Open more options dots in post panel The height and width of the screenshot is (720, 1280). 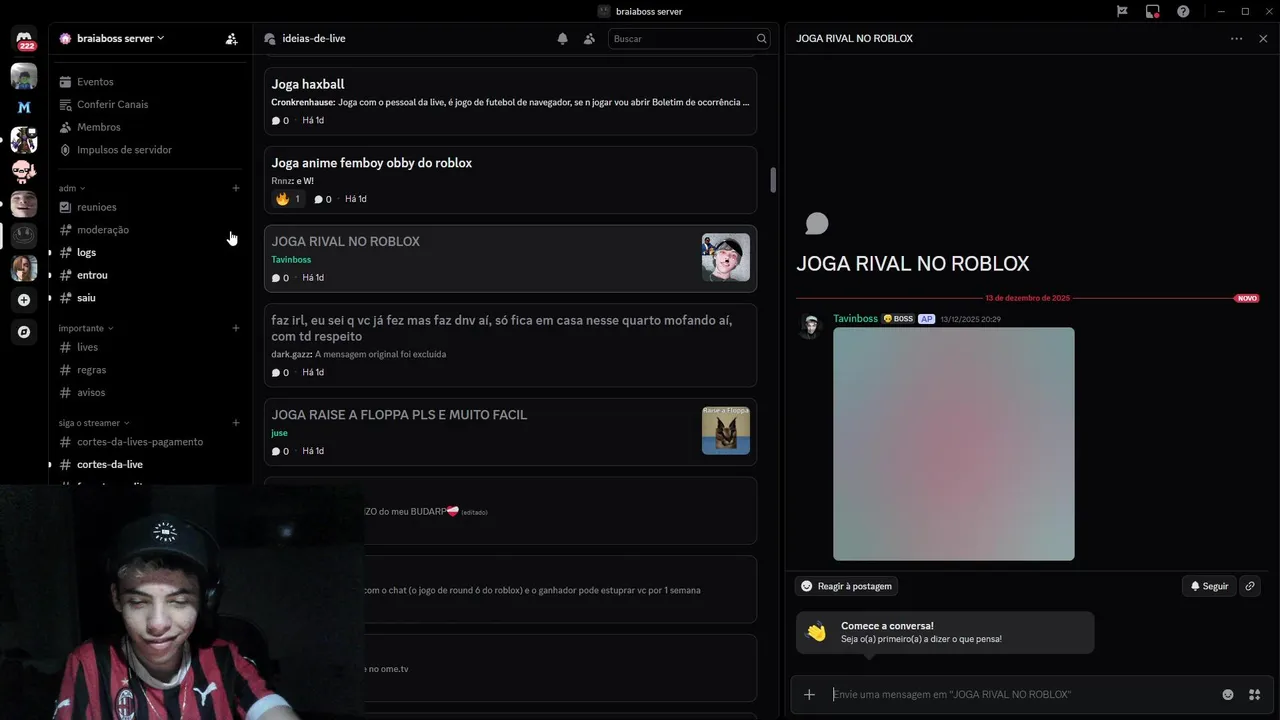(x=1237, y=39)
